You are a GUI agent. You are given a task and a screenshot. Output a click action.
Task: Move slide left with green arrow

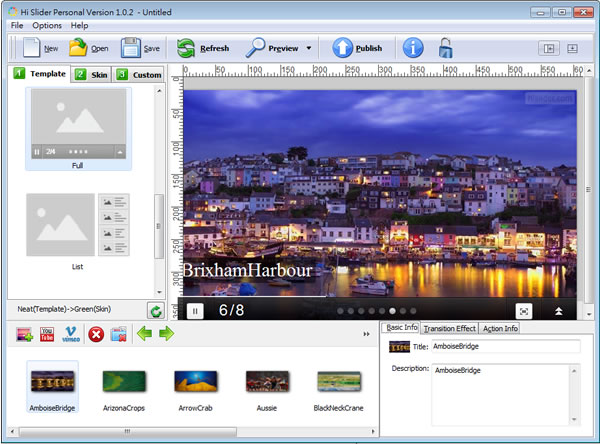point(144,334)
